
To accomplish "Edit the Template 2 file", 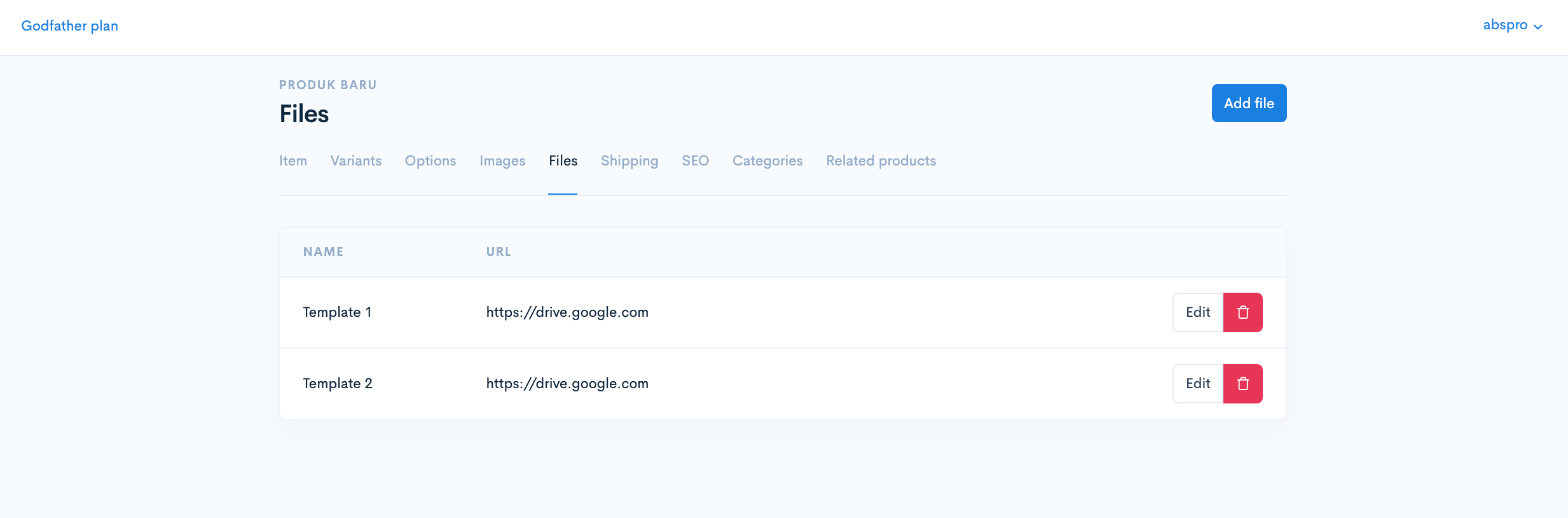I will click(1198, 384).
